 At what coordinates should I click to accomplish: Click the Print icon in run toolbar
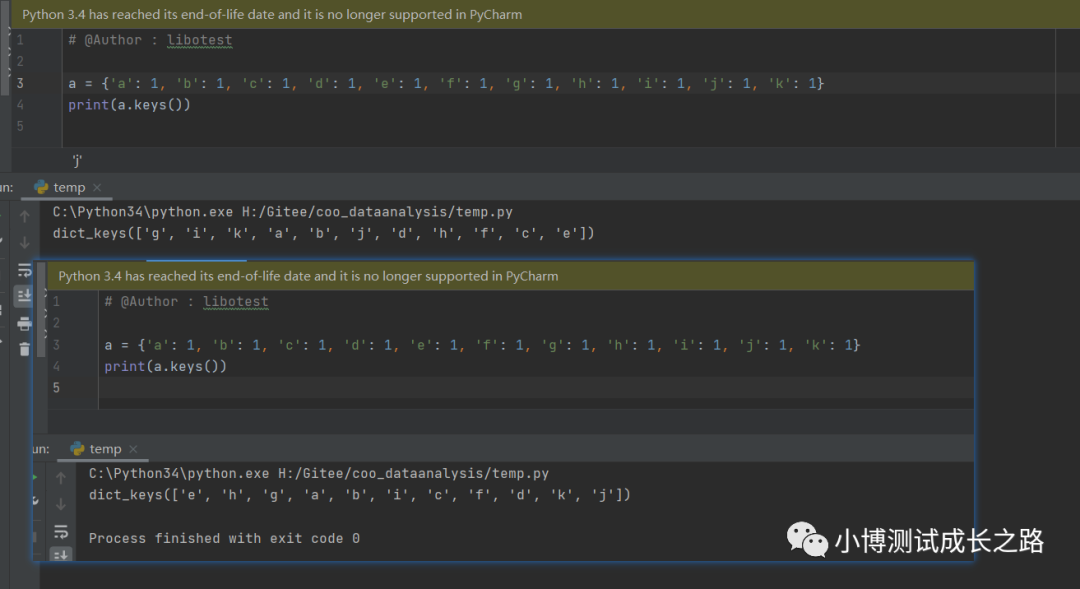[24, 323]
